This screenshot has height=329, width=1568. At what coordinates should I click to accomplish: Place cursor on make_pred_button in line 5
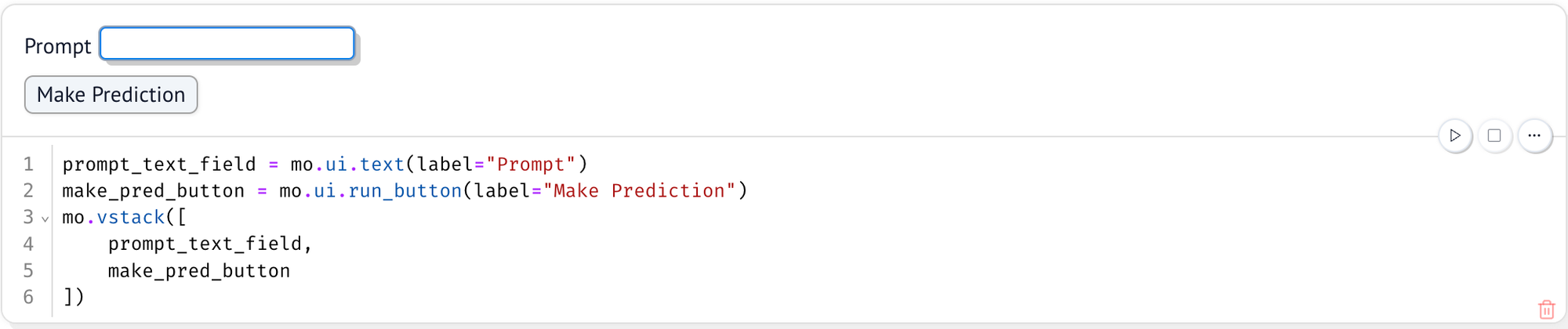coord(199,270)
